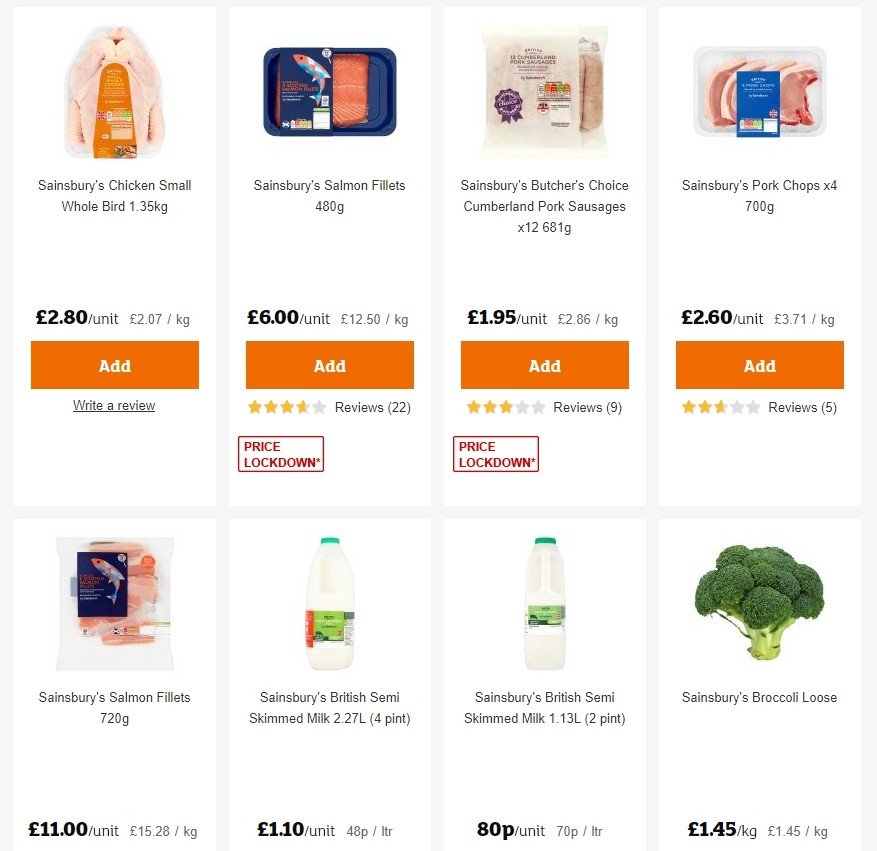The width and height of the screenshot is (877, 851).
Task: Add Sainsbury's Pork Chops x4 to trolley
Action: (759, 365)
